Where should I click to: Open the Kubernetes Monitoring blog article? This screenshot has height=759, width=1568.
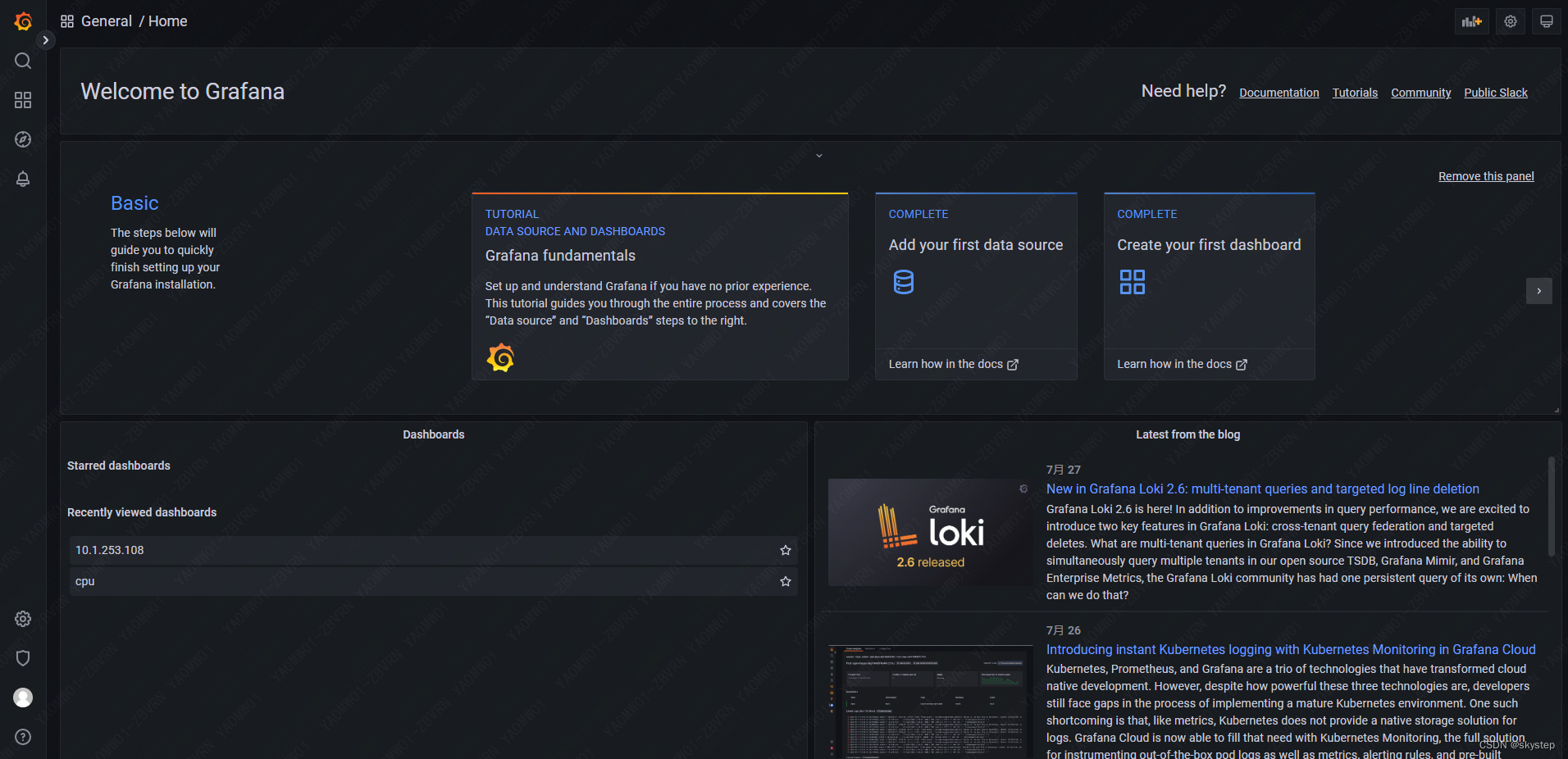pos(1291,649)
